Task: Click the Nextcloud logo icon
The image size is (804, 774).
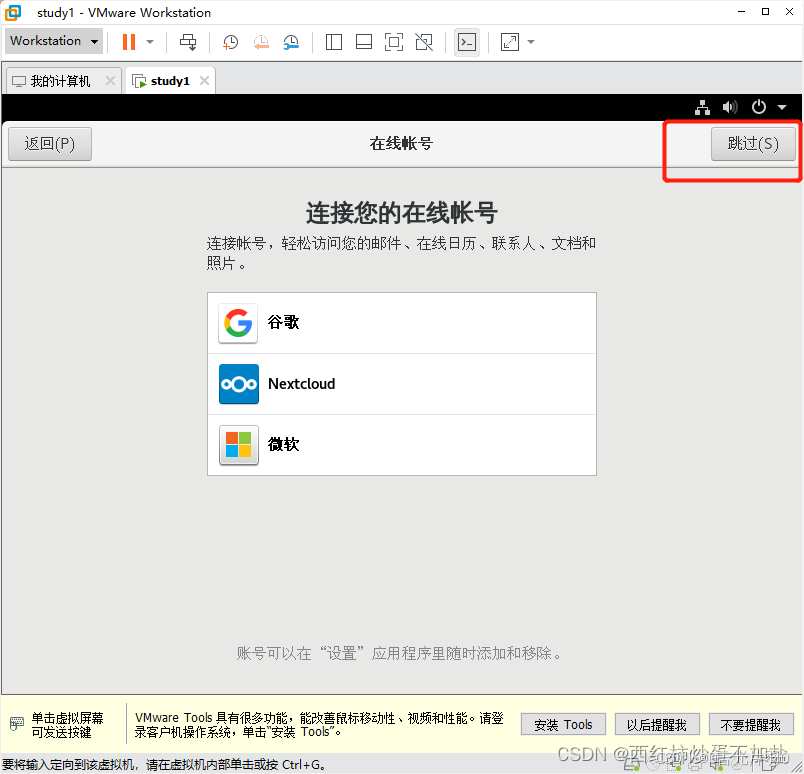Action: point(238,384)
